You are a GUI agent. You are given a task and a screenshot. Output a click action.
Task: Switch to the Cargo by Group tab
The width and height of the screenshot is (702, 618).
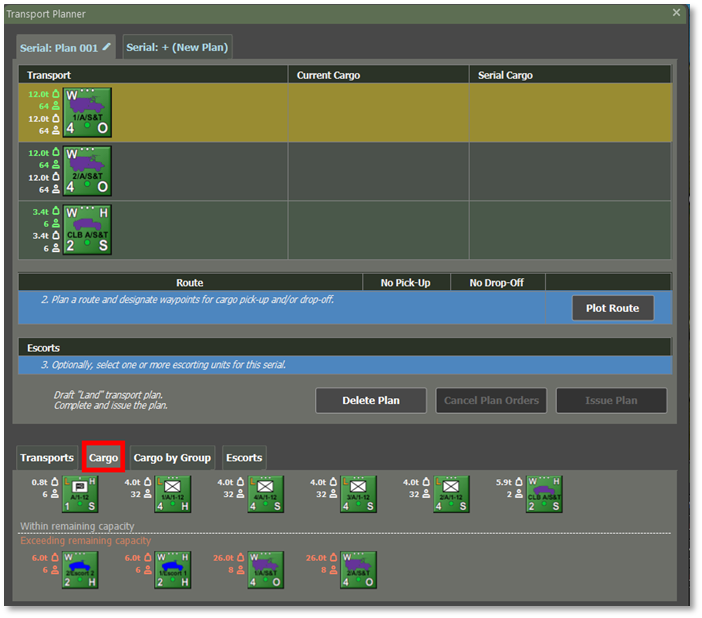click(x=172, y=458)
